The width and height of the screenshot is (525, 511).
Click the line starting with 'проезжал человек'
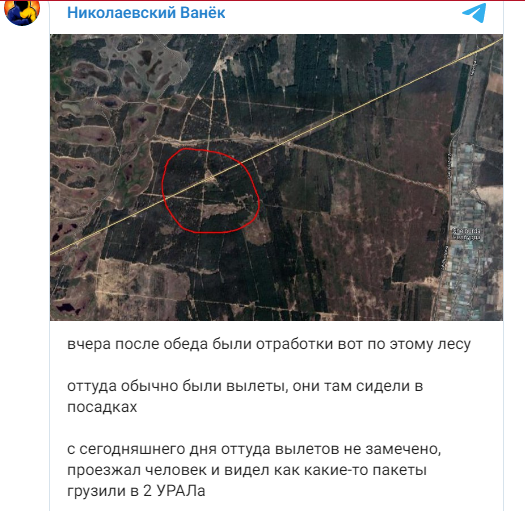247,470
